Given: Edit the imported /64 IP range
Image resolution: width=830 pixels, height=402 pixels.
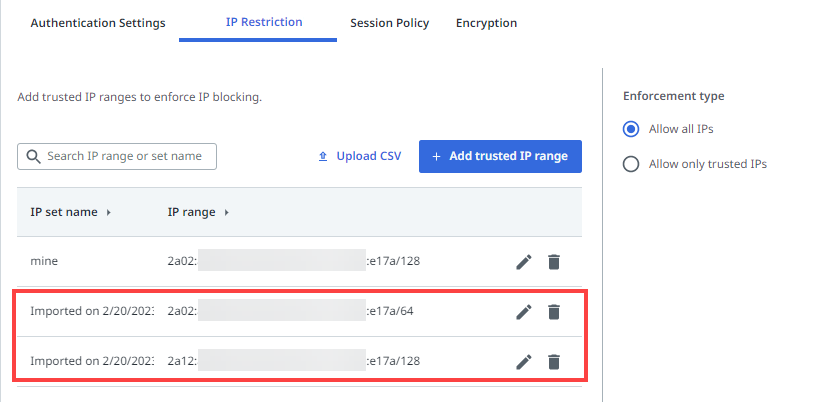Looking at the screenshot, I should [523, 312].
